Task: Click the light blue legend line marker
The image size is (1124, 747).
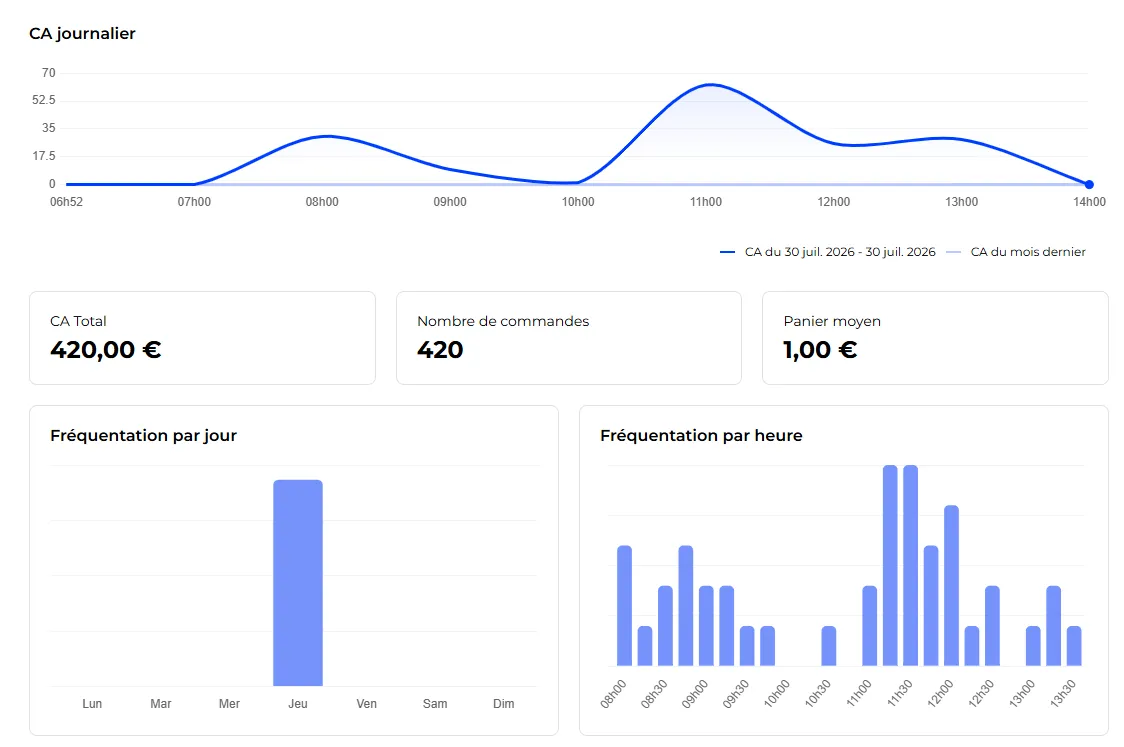Action: (x=953, y=252)
